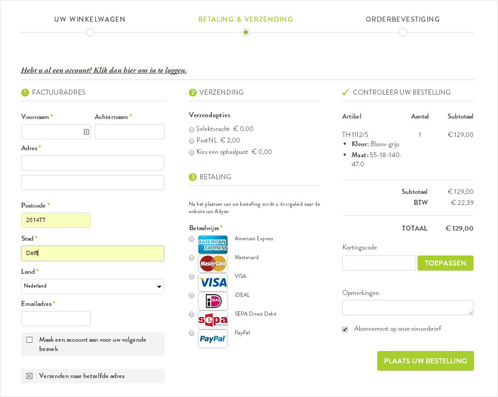
Task: Click the SEPA Direct Debit logo
Action: tap(213, 320)
